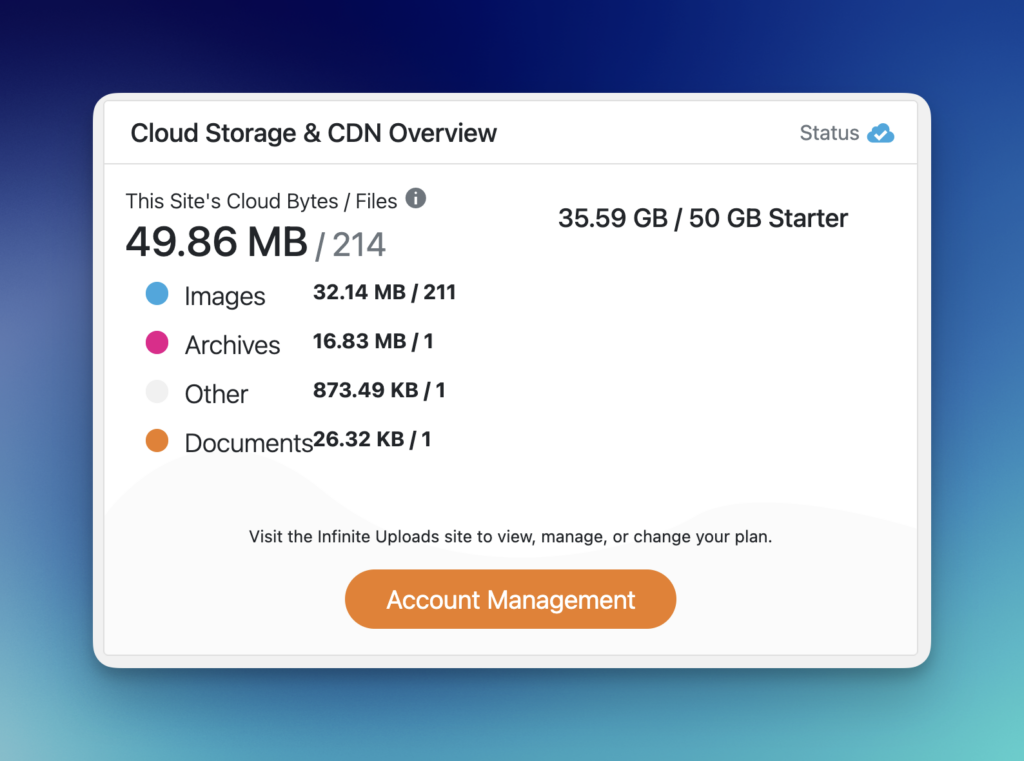Viewport: 1024px width, 761px height.
Task: Click the 873.49 KB / 1 value
Action: point(379,390)
